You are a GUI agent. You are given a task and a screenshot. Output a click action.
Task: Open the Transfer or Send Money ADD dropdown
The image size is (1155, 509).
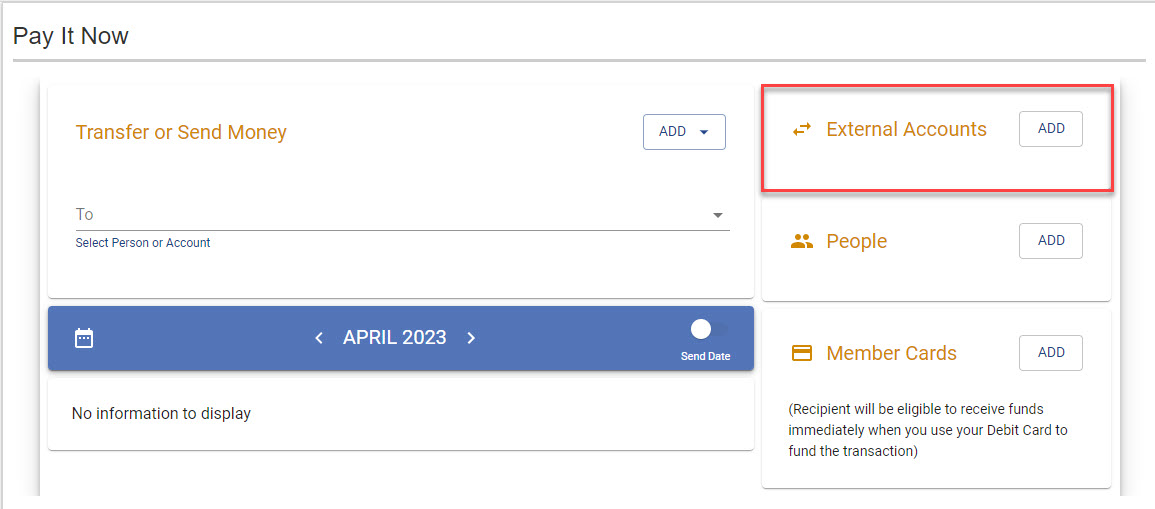(x=684, y=132)
